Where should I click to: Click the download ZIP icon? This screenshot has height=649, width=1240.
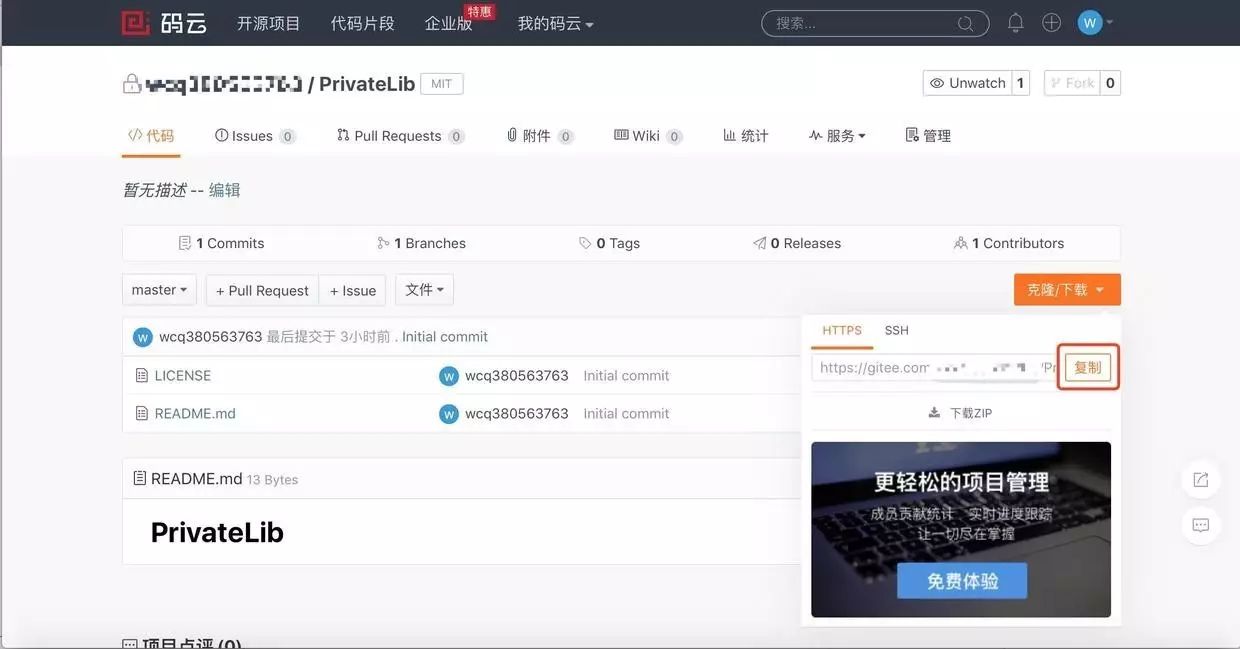point(934,412)
